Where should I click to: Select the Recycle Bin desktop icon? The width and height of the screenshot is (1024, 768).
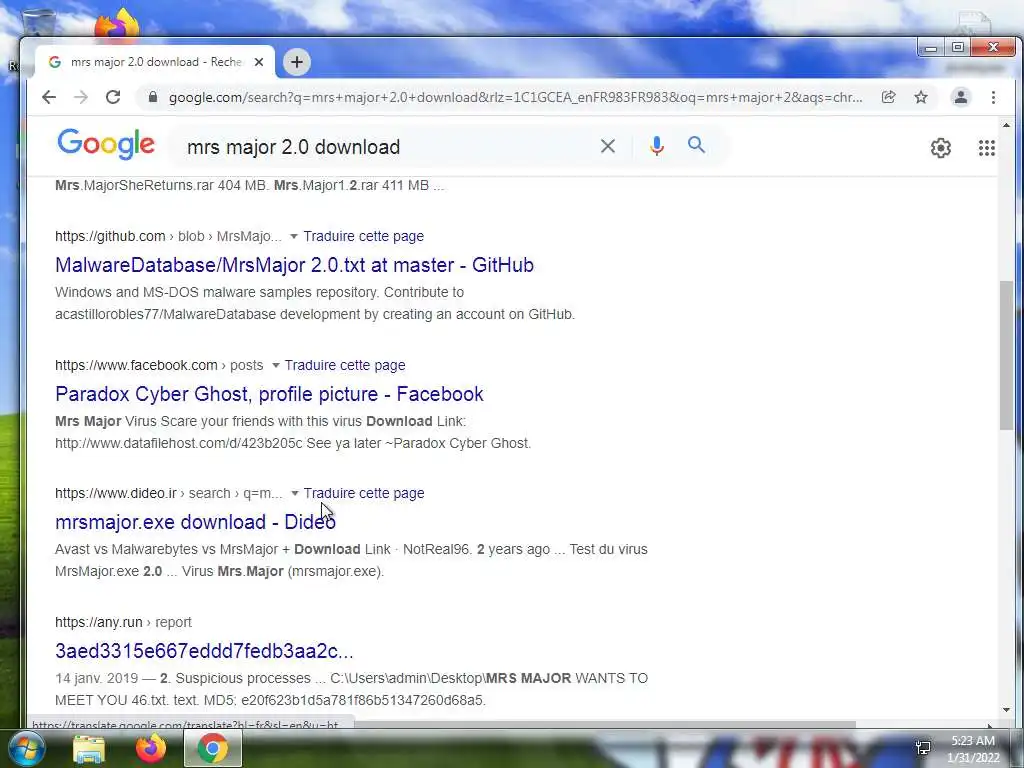[38, 23]
